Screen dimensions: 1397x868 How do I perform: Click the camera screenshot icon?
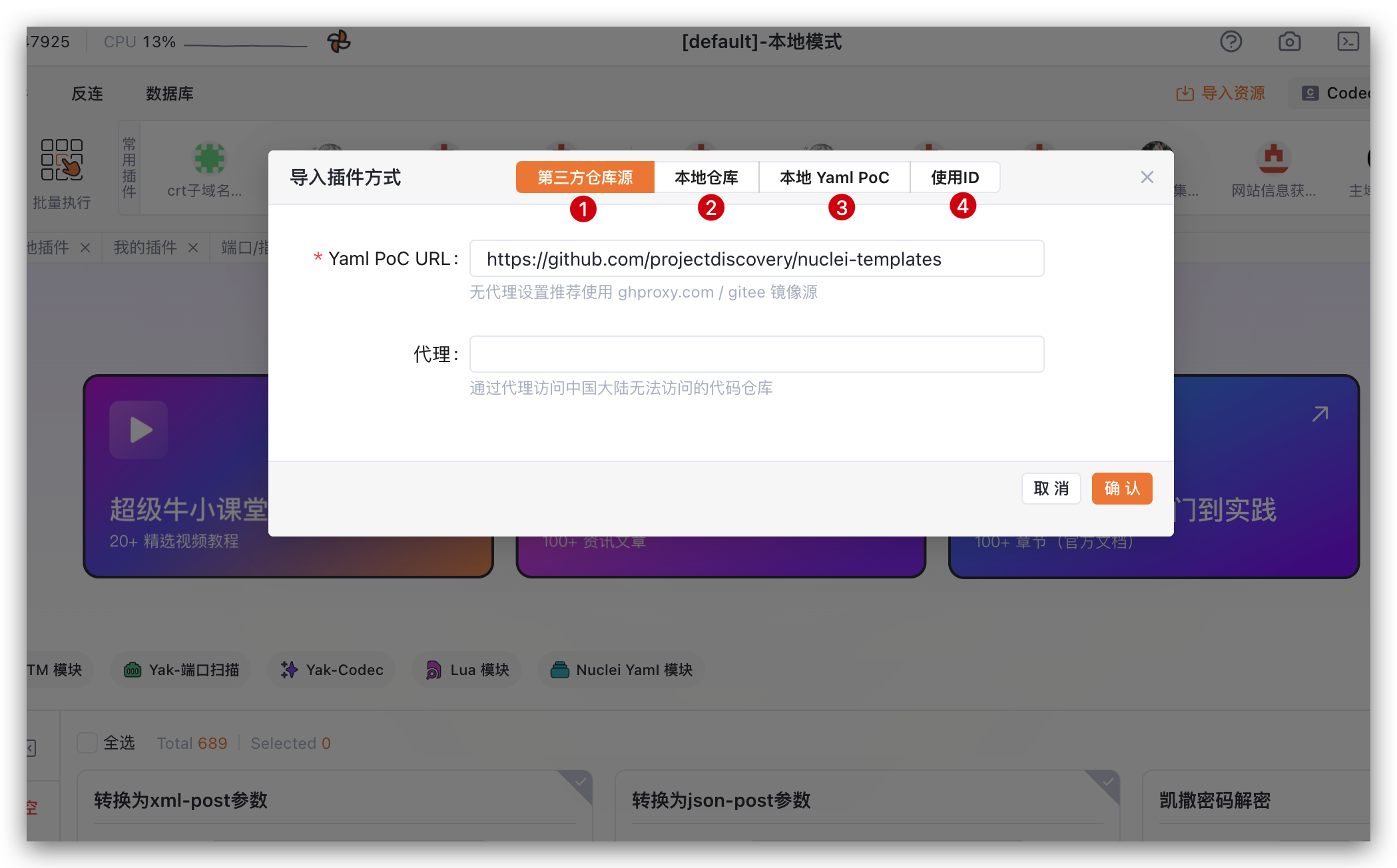tap(1289, 42)
